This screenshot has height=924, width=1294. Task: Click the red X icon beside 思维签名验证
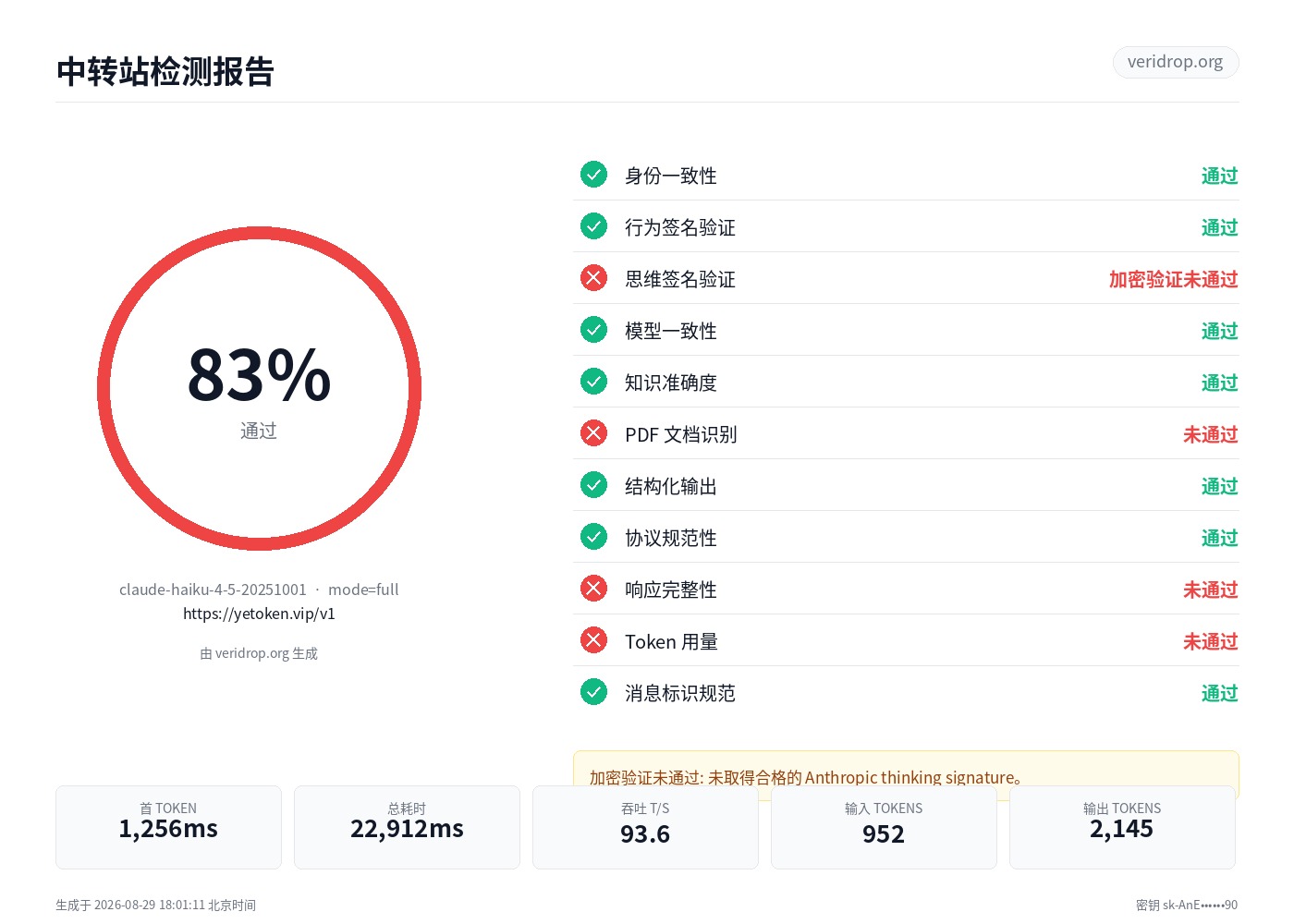tap(593, 277)
